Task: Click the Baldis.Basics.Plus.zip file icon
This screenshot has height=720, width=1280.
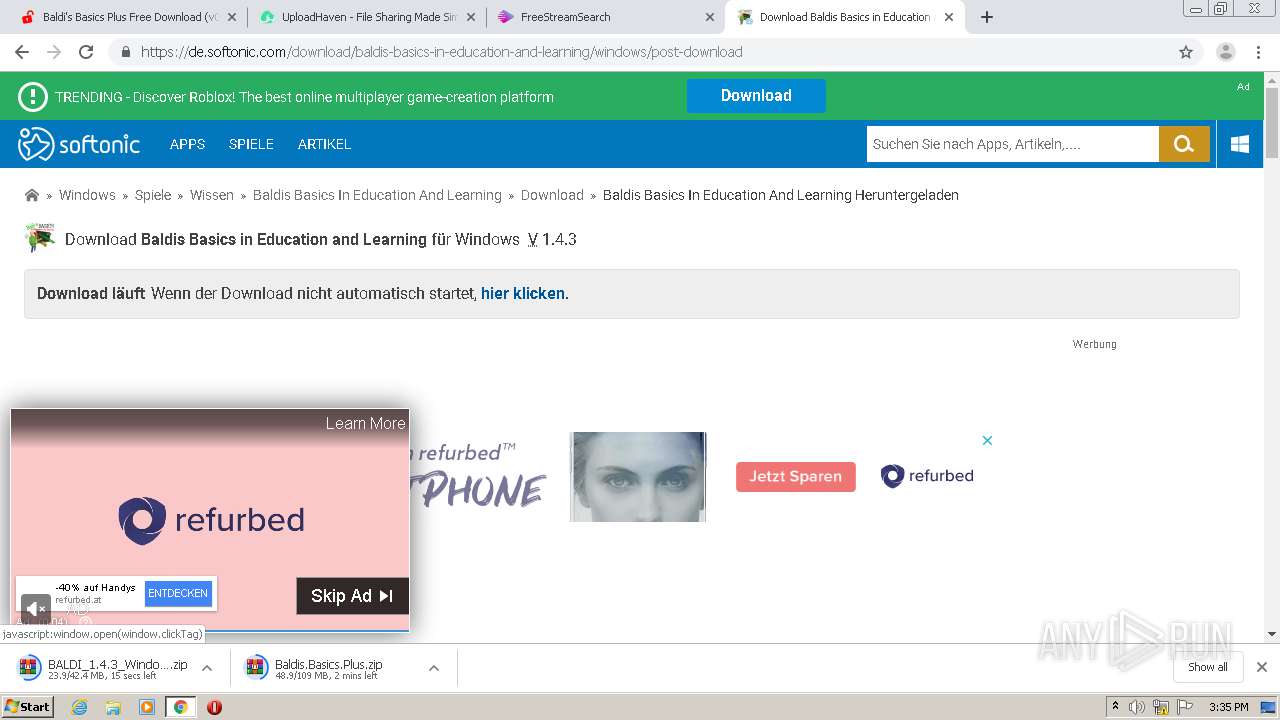Action: tap(256, 667)
